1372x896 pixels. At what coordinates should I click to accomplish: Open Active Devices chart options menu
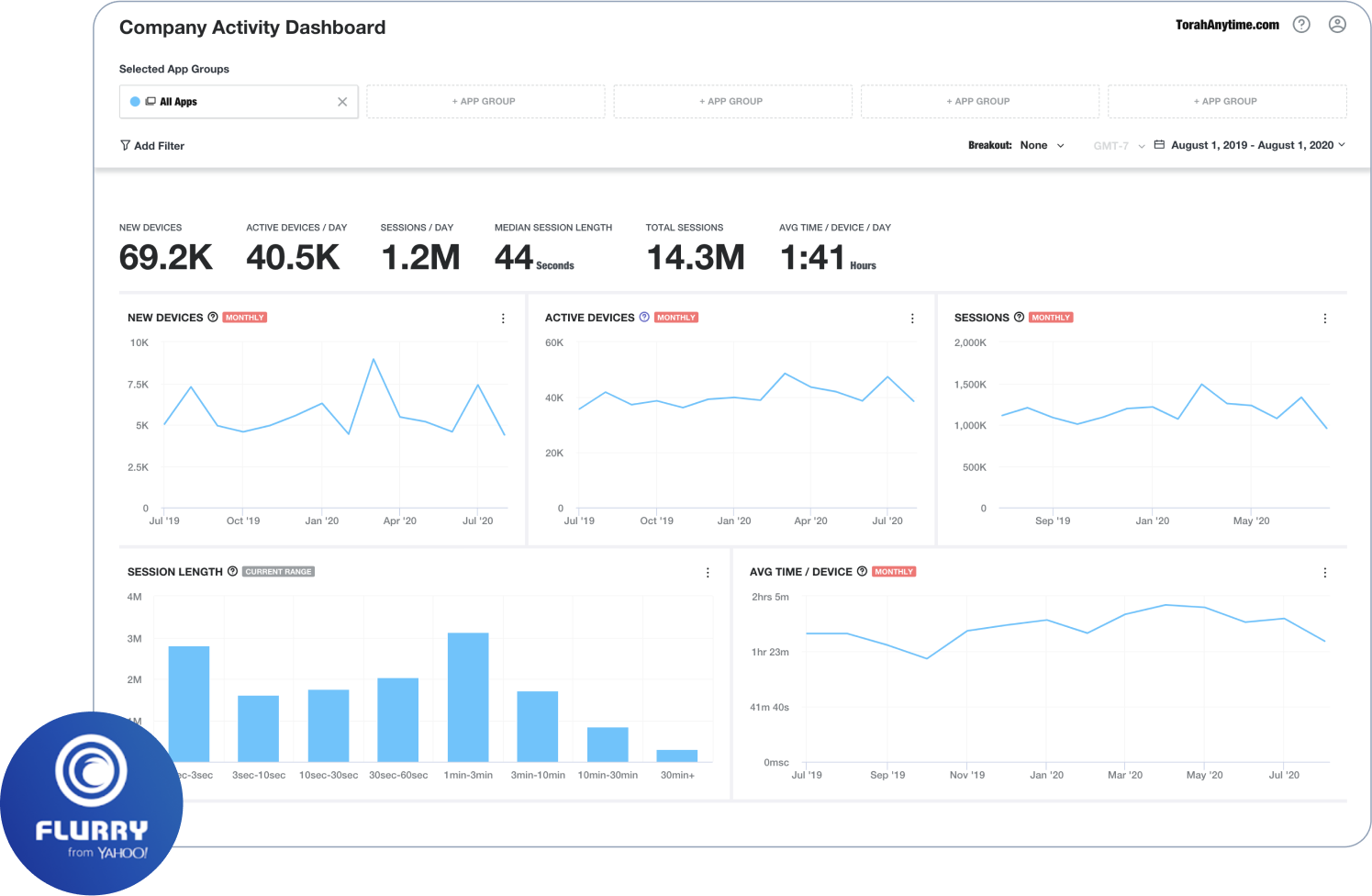912,319
